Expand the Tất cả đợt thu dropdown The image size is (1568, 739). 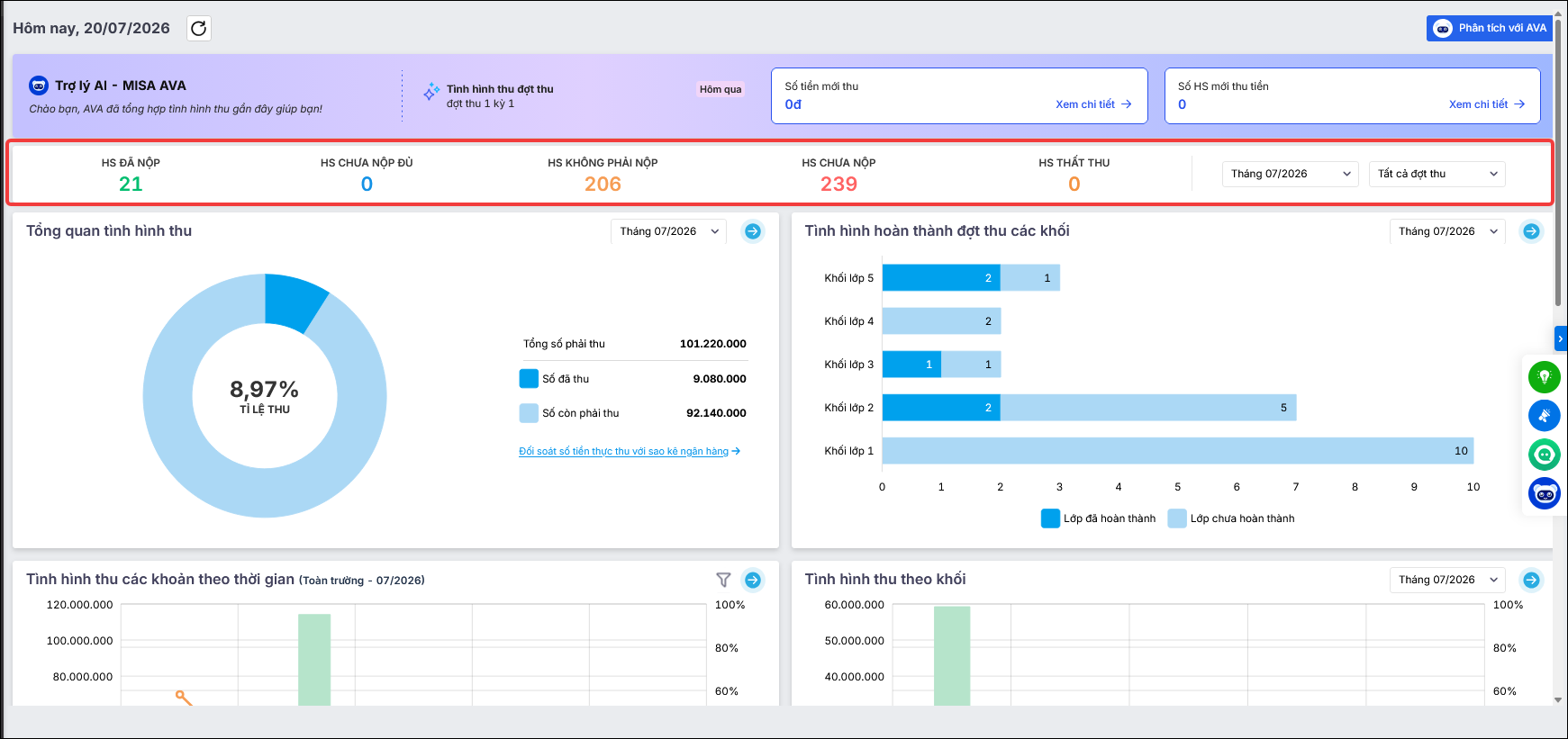[1437, 174]
